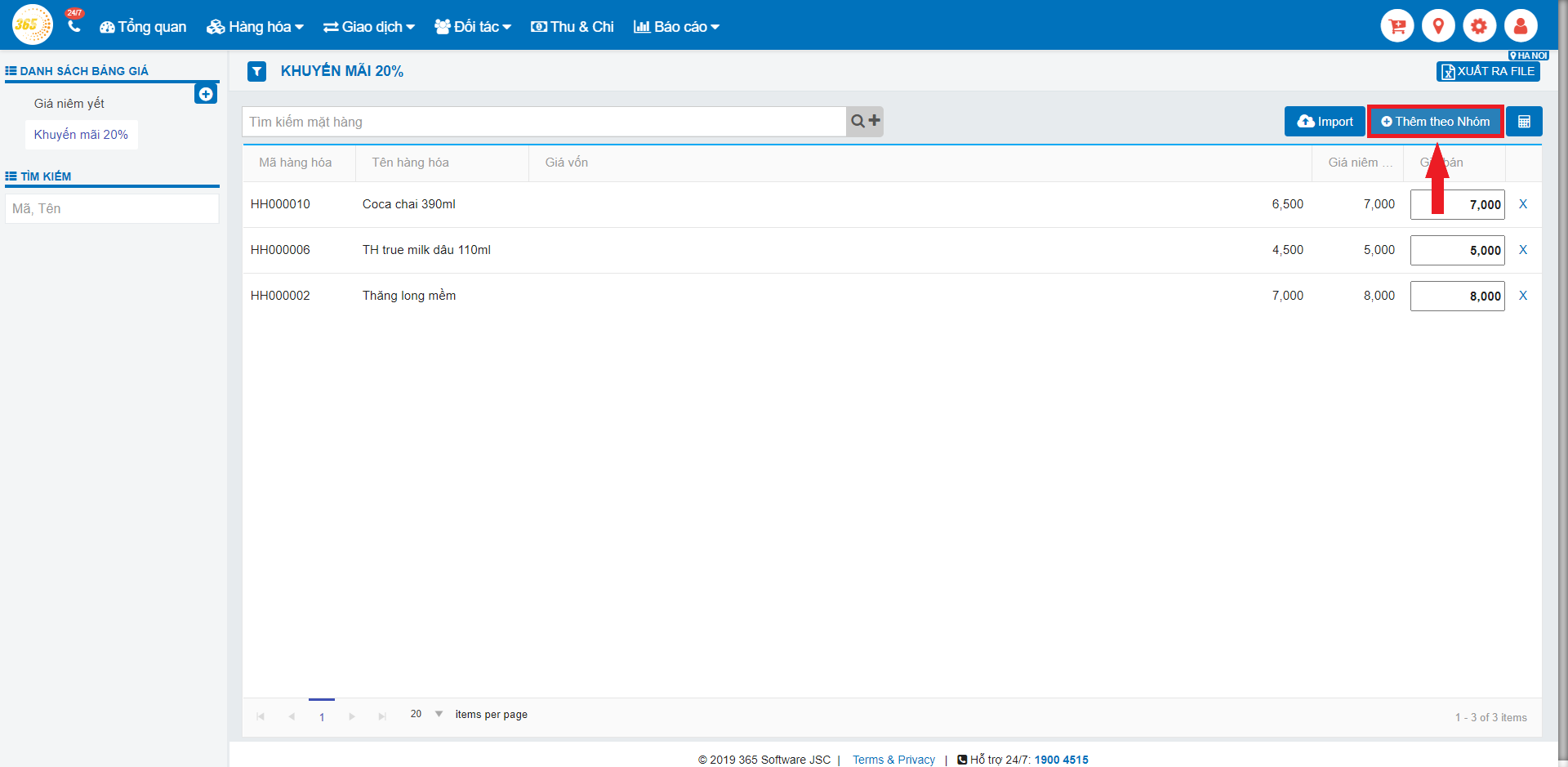This screenshot has height=767, width=1568.
Task: Add new price list with plus icon
Action: [x=206, y=94]
